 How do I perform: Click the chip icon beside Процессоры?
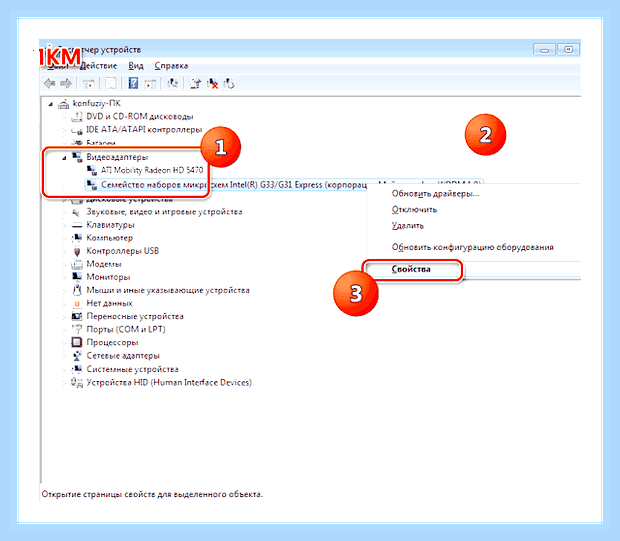point(76,342)
